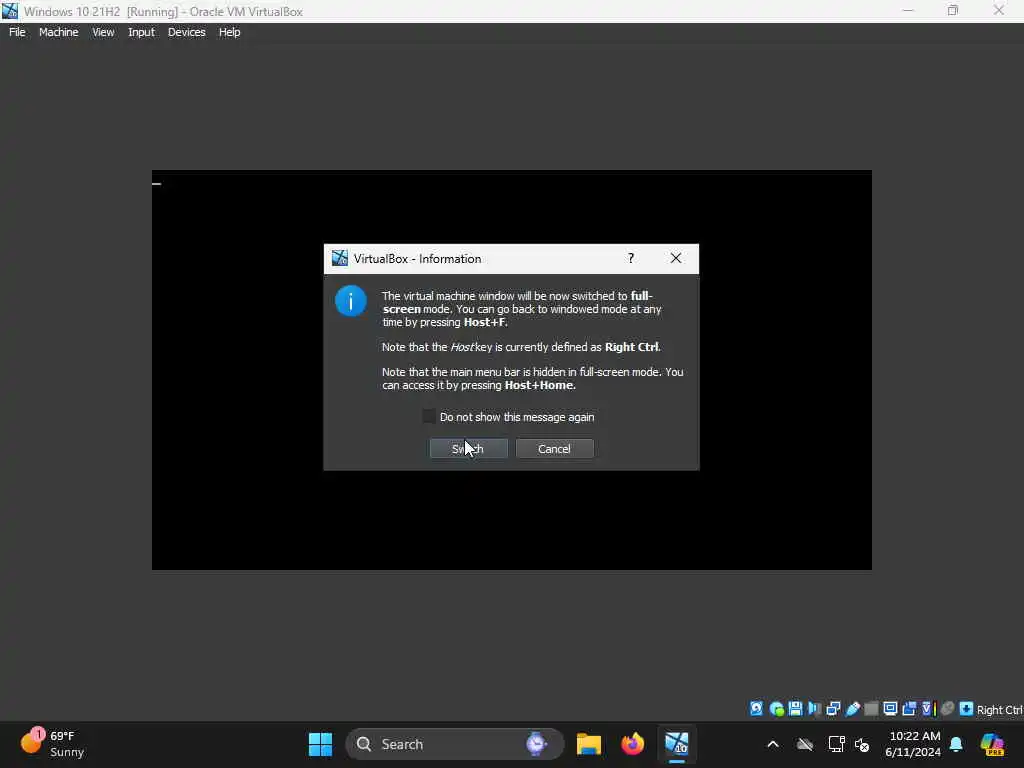
Task: Click the display monitor status icon
Action: tap(890, 709)
